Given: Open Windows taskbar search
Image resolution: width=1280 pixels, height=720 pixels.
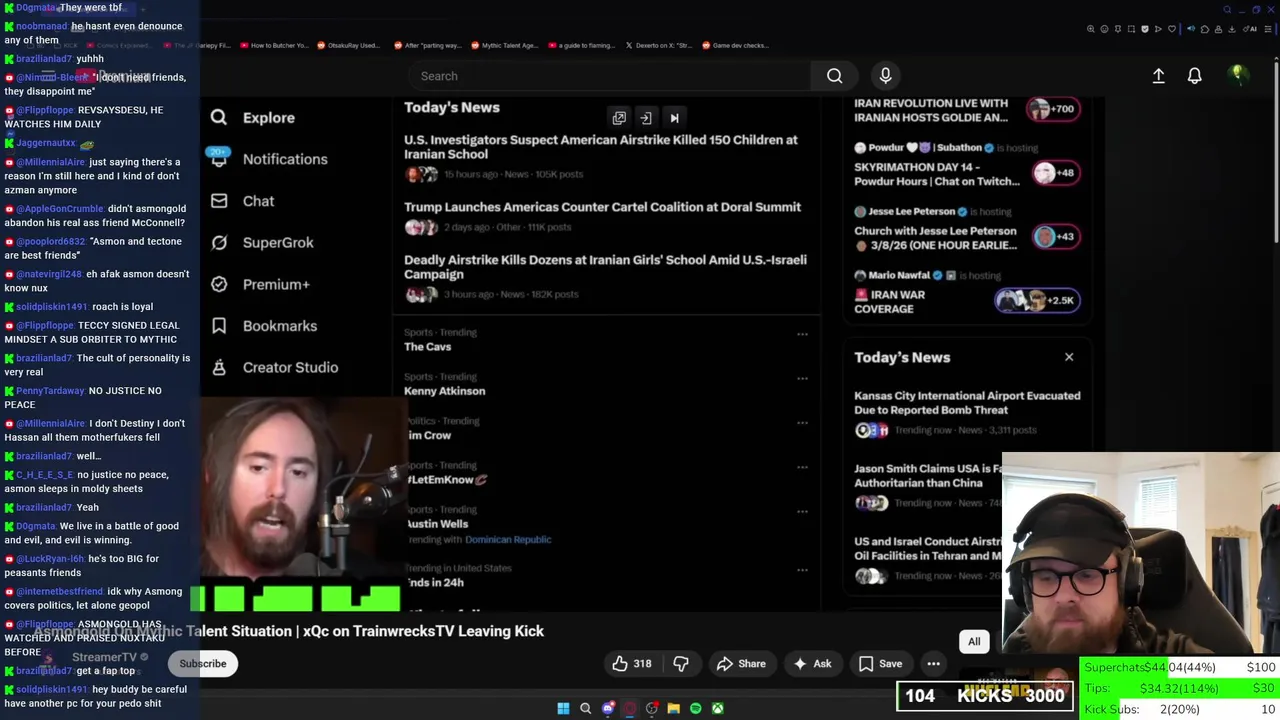Looking at the screenshot, I should [585, 708].
